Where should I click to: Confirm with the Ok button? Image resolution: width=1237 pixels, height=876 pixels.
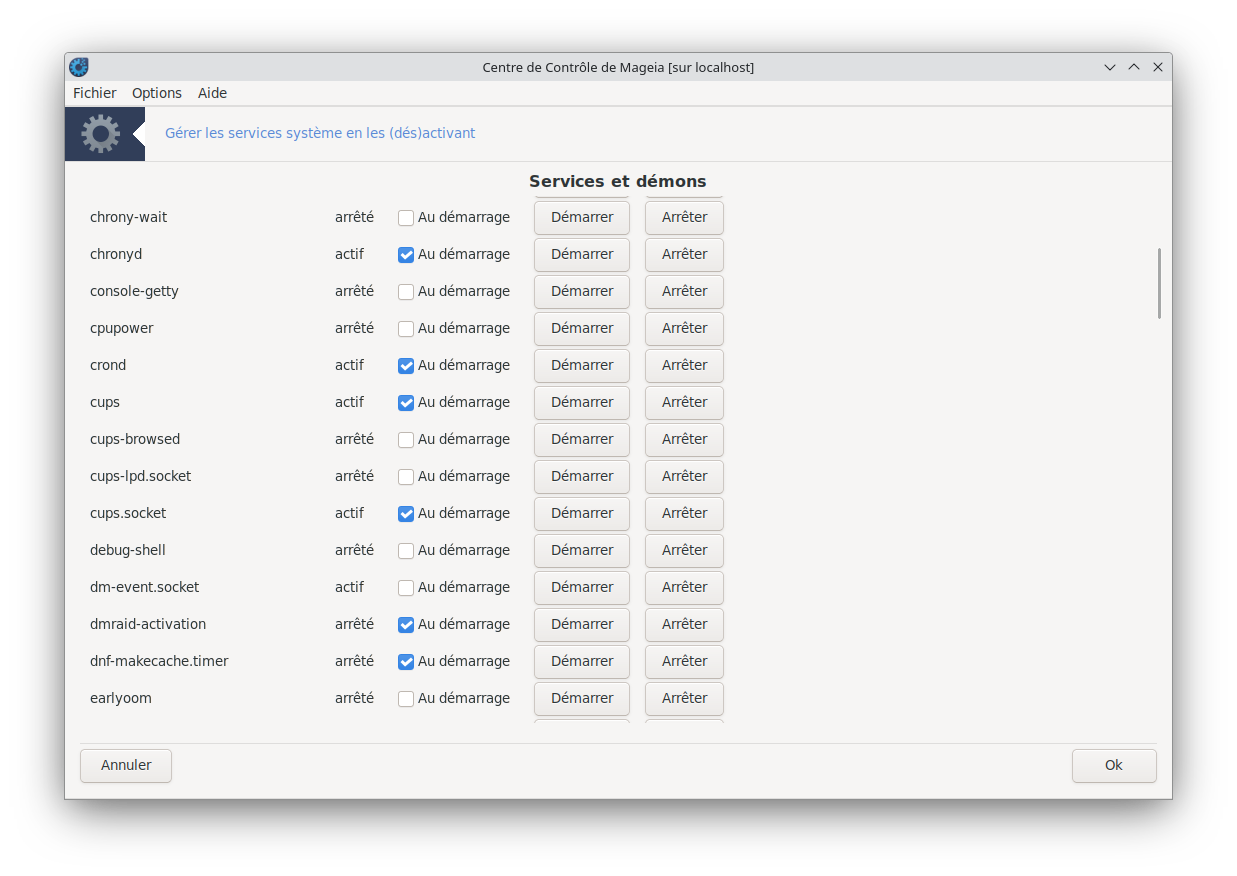[1113, 765]
